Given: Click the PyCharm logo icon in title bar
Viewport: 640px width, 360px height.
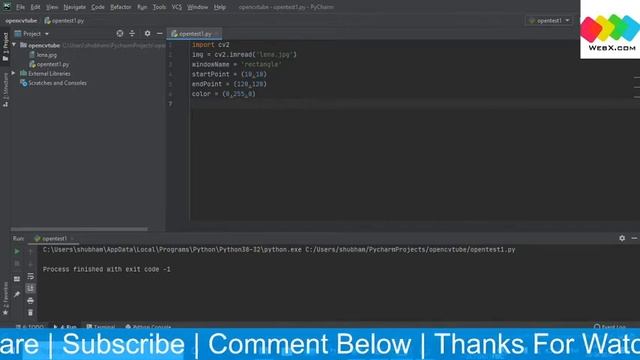Looking at the screenshot, I should click(7, 7).
